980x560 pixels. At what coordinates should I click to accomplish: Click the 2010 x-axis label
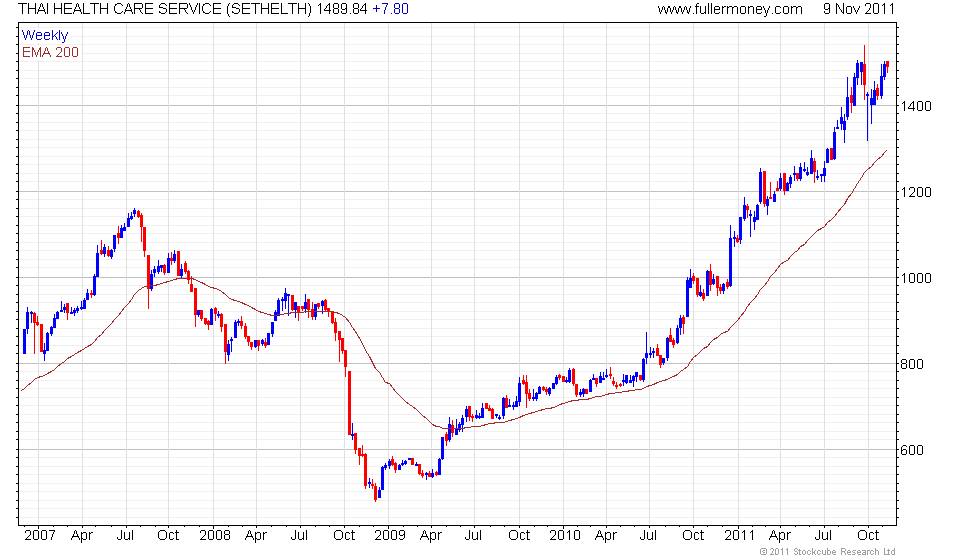coord(565,536)
